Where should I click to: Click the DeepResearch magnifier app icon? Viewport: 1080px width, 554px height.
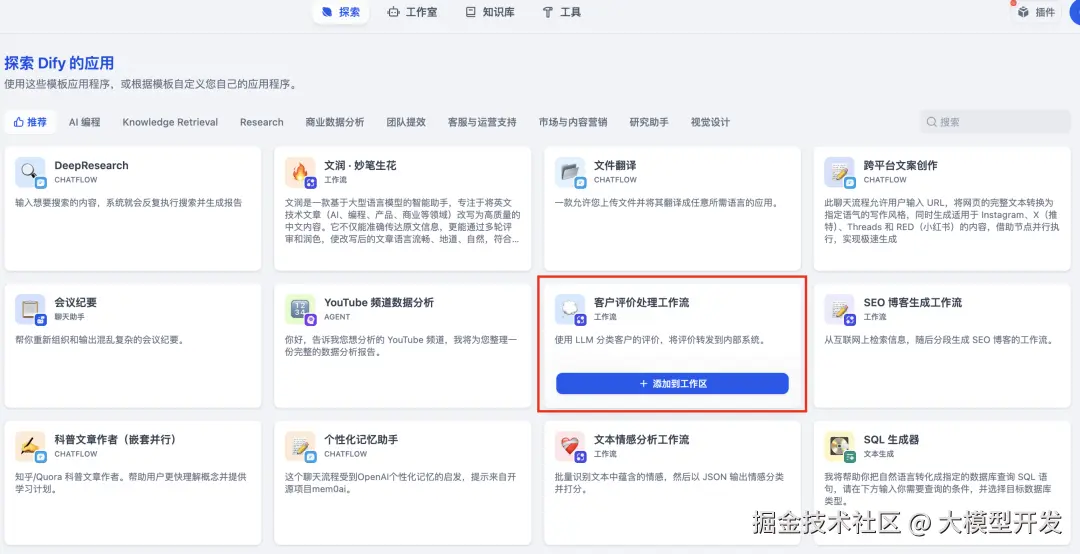(30, 172)
